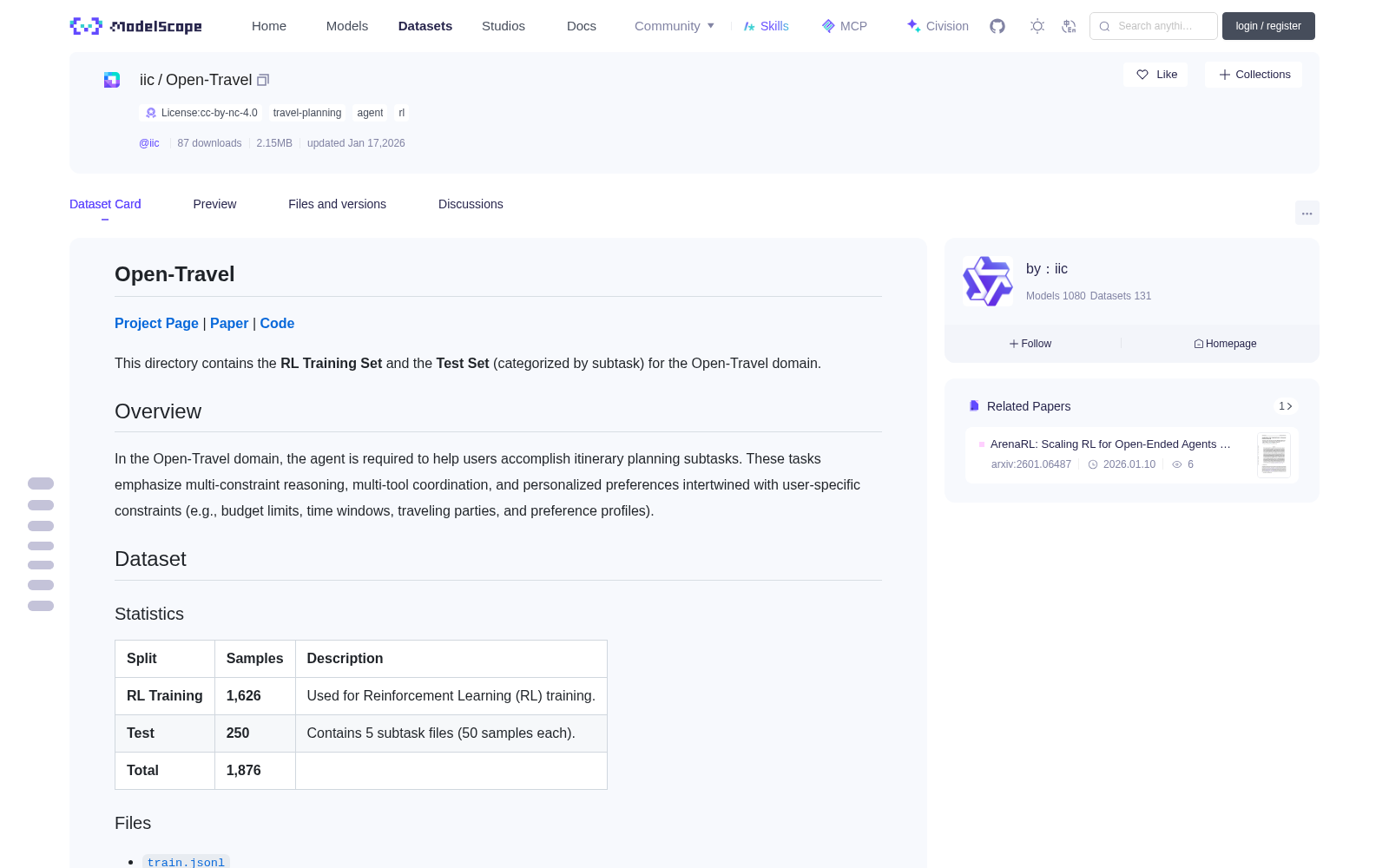Click the Statistics heading
Viewport: 1389px width, 868px height.
tap(149, 614)
